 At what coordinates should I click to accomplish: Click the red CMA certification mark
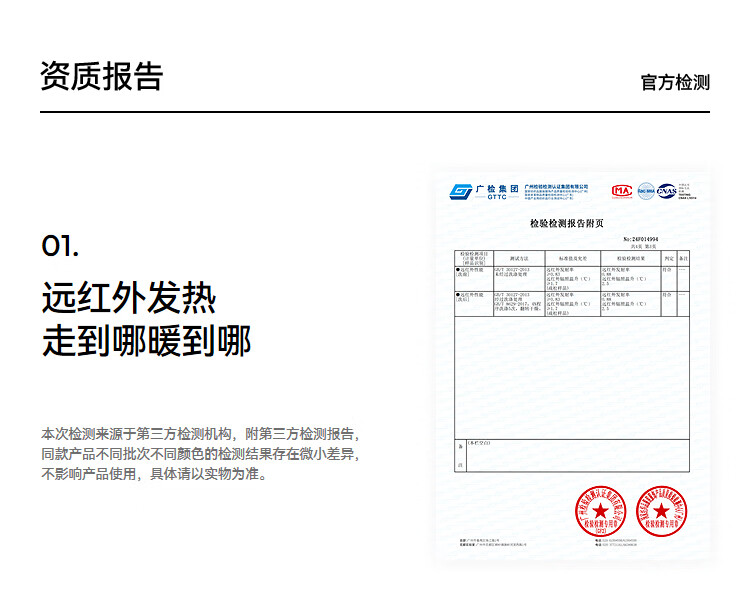622,190
